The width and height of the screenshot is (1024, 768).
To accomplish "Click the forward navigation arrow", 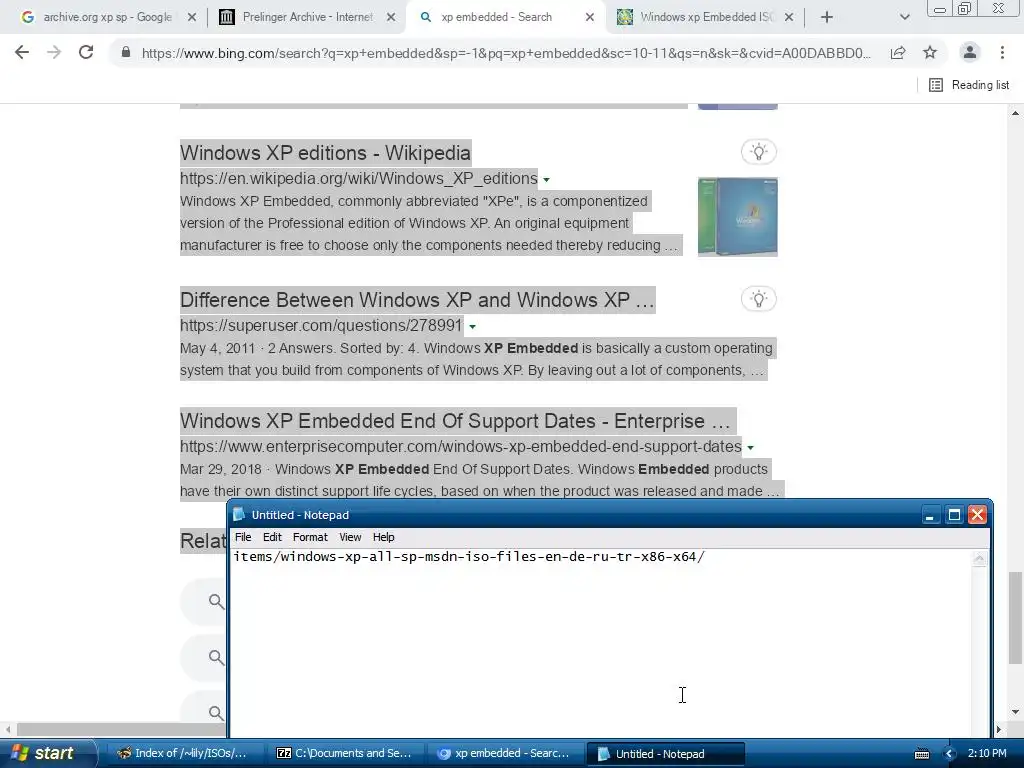I will click(54, 52).
